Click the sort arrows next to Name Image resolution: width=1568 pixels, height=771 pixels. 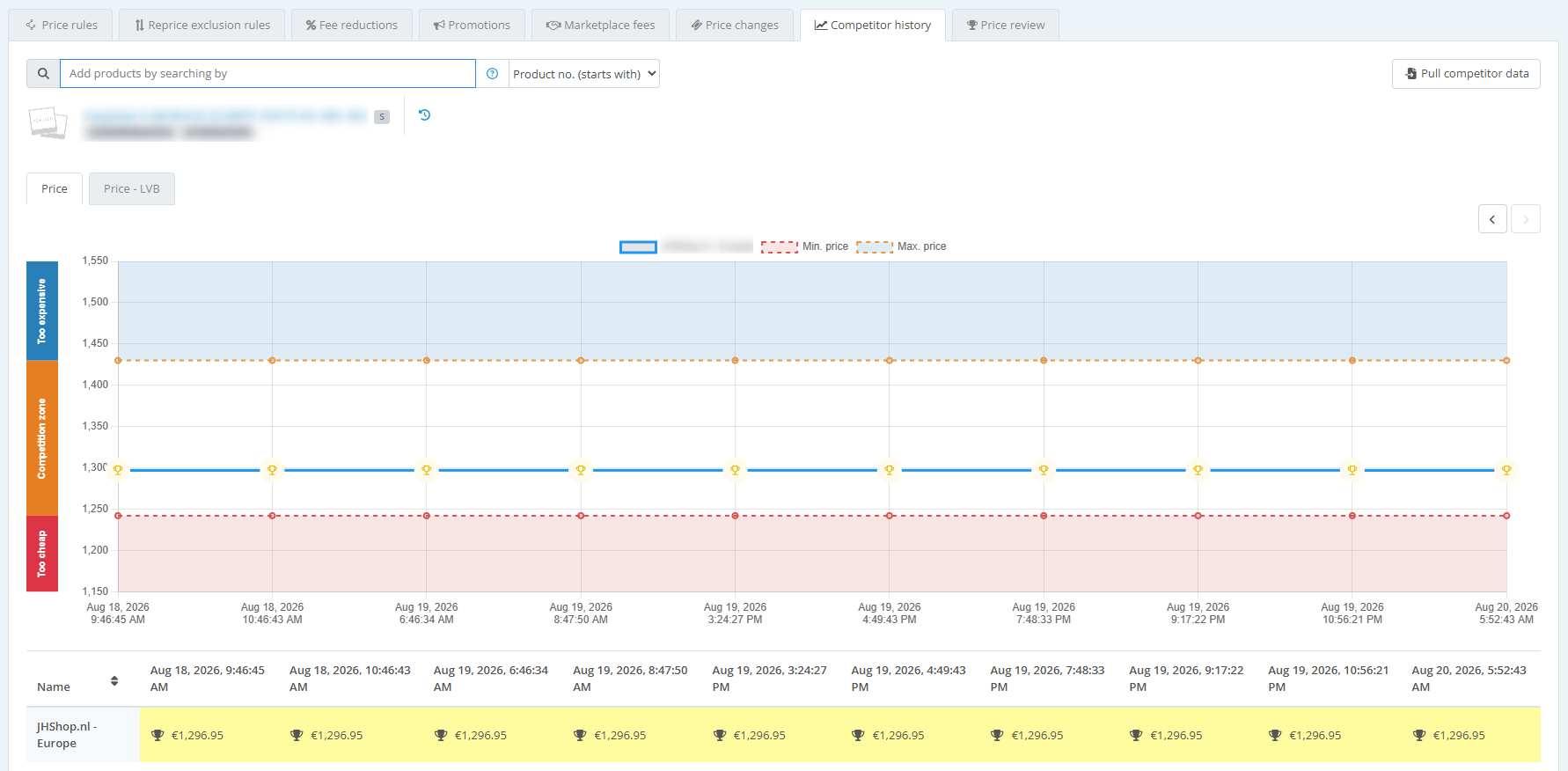coord(114,680)
